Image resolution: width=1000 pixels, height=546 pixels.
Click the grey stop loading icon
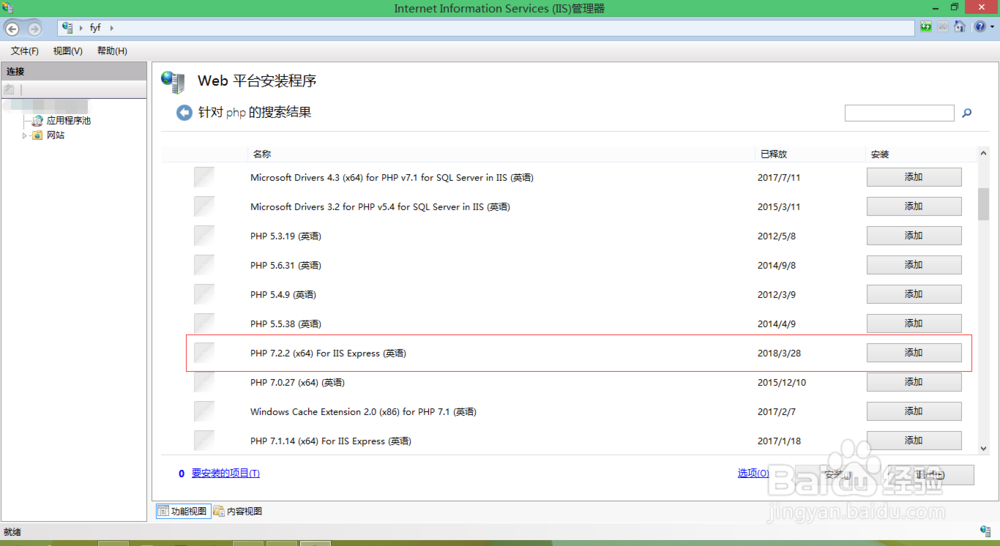942,27
